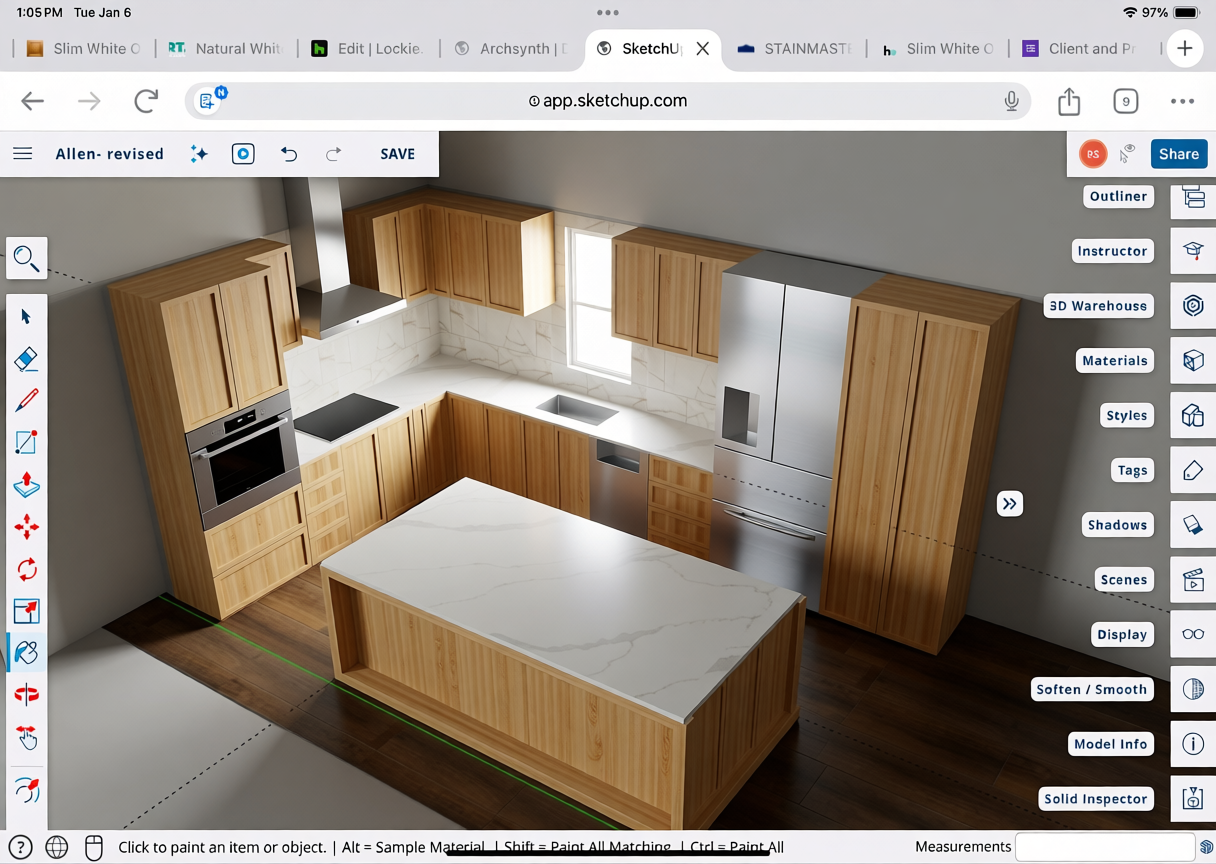Select the Move tool
Screen dimensions: 1216x864
tap(27, 527)
